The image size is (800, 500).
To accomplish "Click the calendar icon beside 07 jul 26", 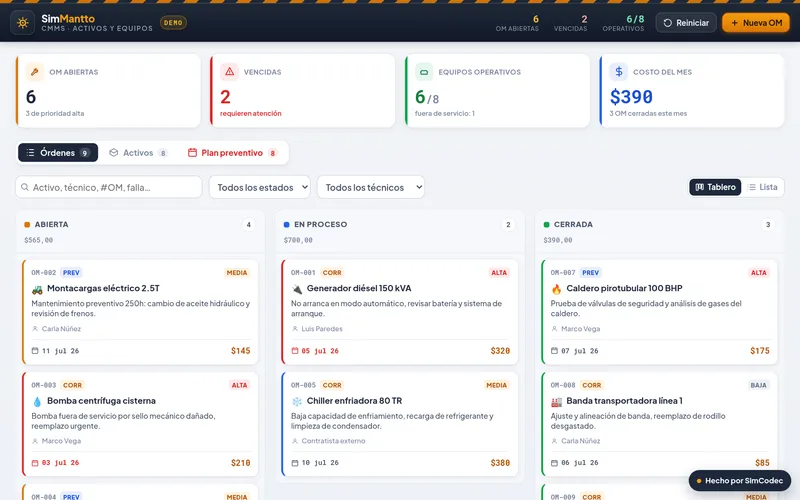I will click(x=555, y=351).
